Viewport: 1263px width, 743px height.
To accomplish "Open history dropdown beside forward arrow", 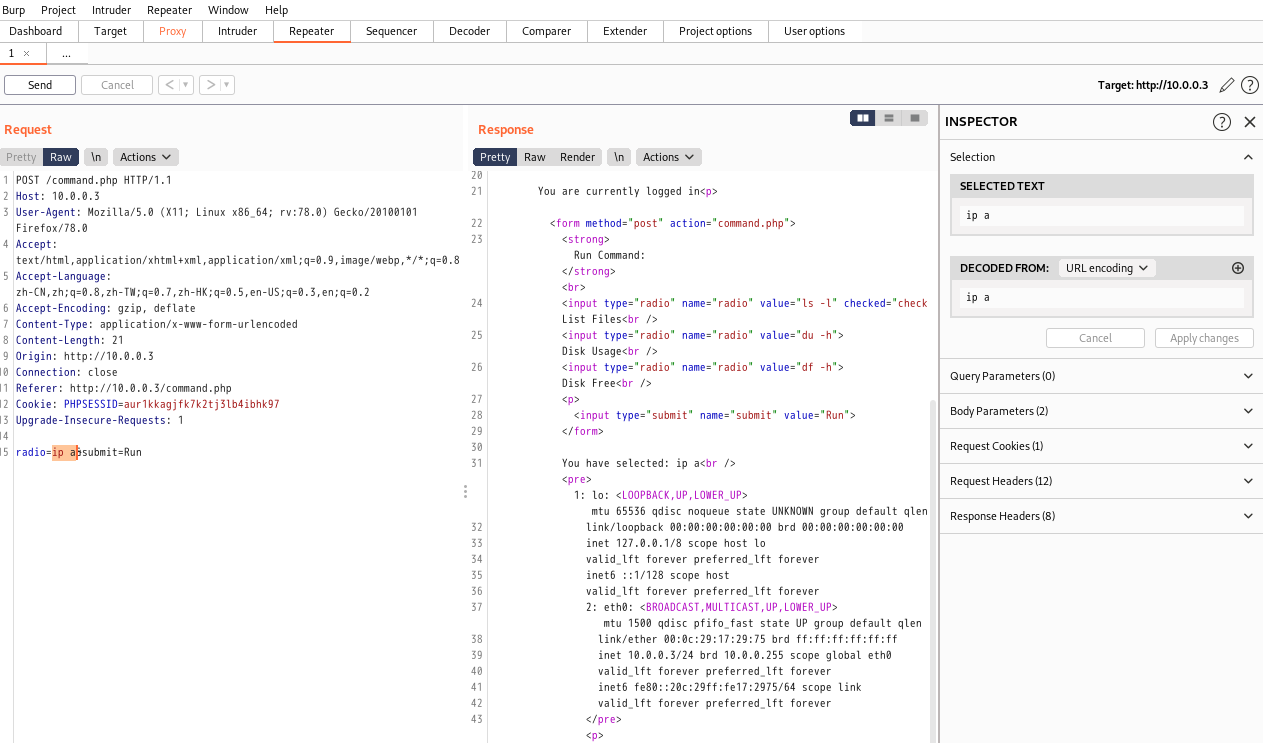I will pos(228,85).
